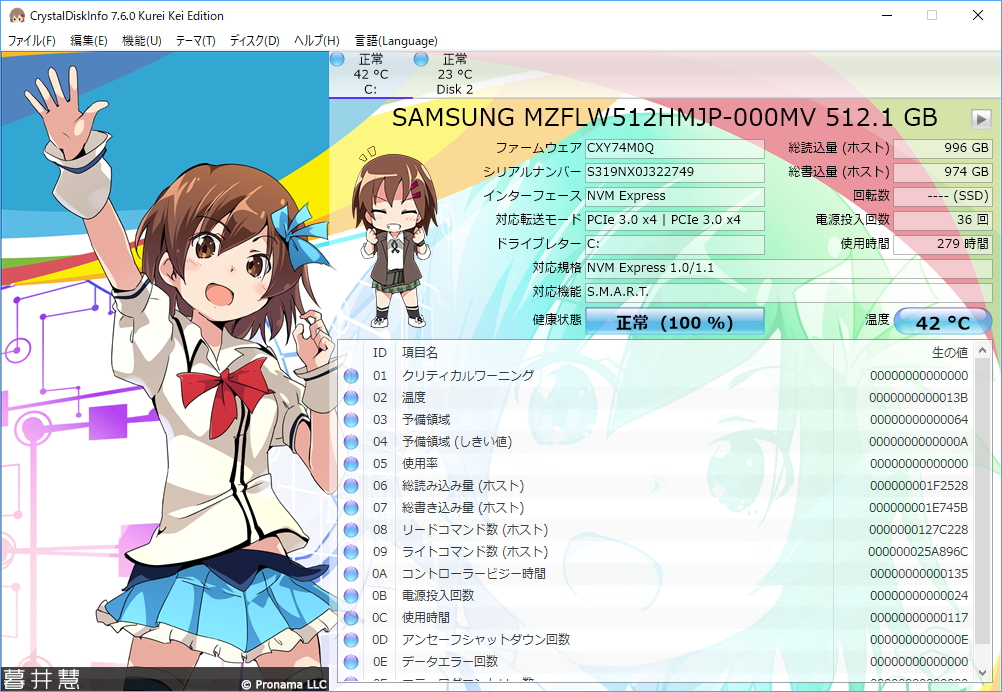
Task: Click the next disk arrow button
Action: (x=980, y=119)
